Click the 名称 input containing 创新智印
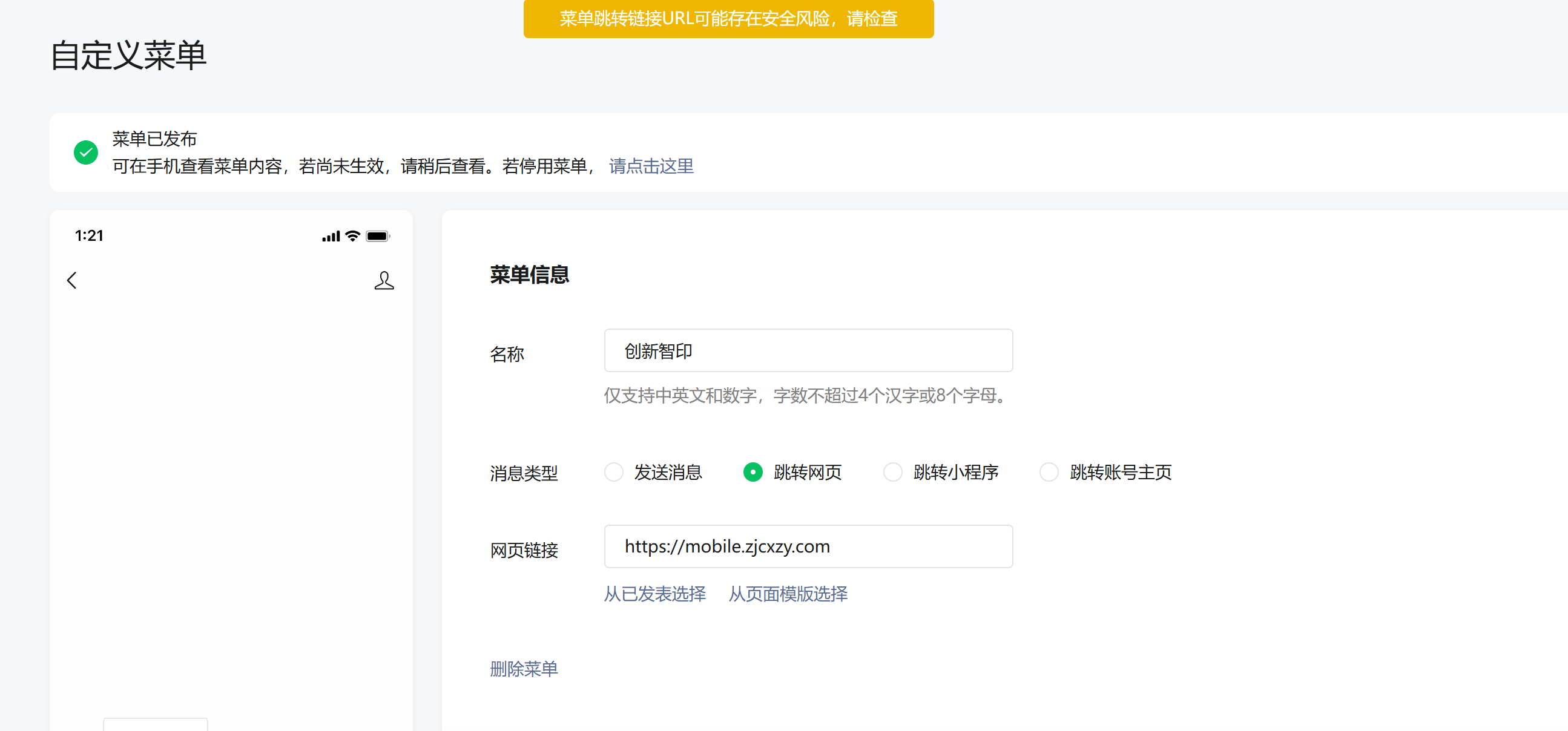Viewport: 1568px width, 731px height. 808,350
